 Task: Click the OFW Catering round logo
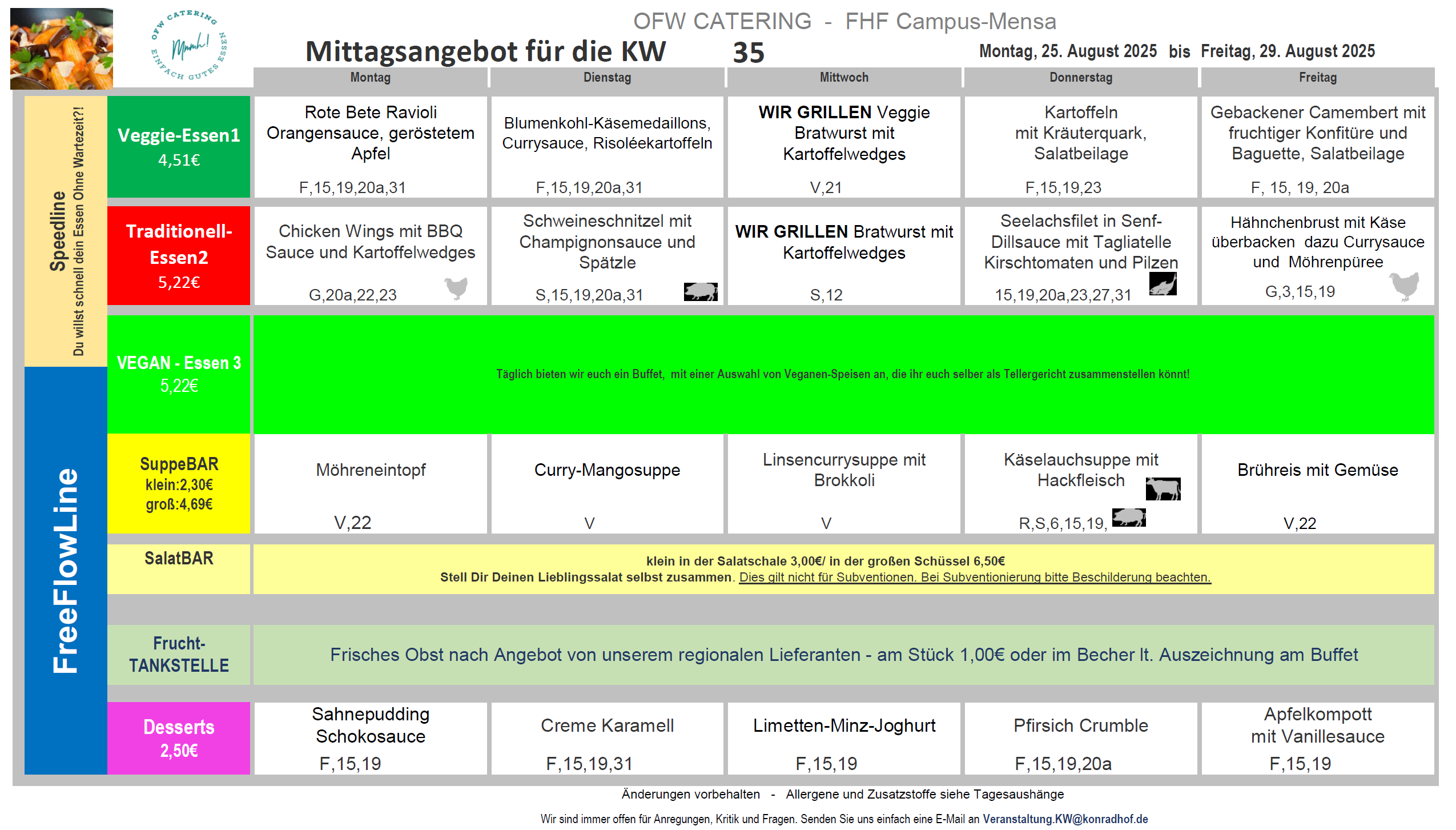[x=189, y=46]
